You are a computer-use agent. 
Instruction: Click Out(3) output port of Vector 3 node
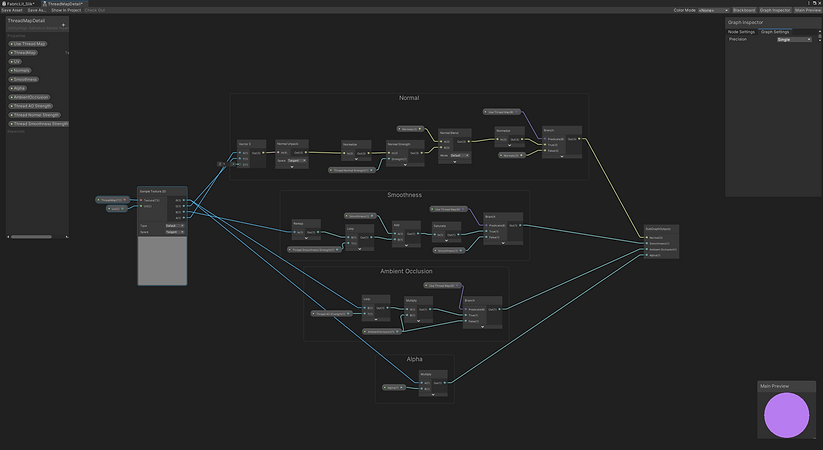pos(262,153)
